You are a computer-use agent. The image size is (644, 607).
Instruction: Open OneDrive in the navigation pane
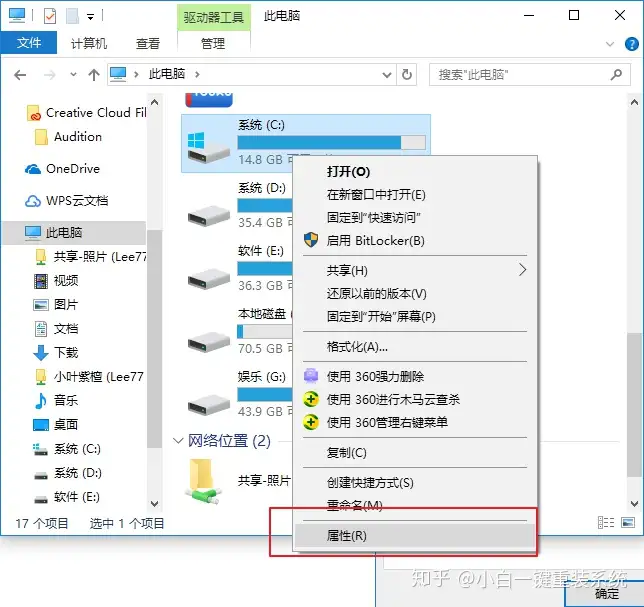[62, 169]
